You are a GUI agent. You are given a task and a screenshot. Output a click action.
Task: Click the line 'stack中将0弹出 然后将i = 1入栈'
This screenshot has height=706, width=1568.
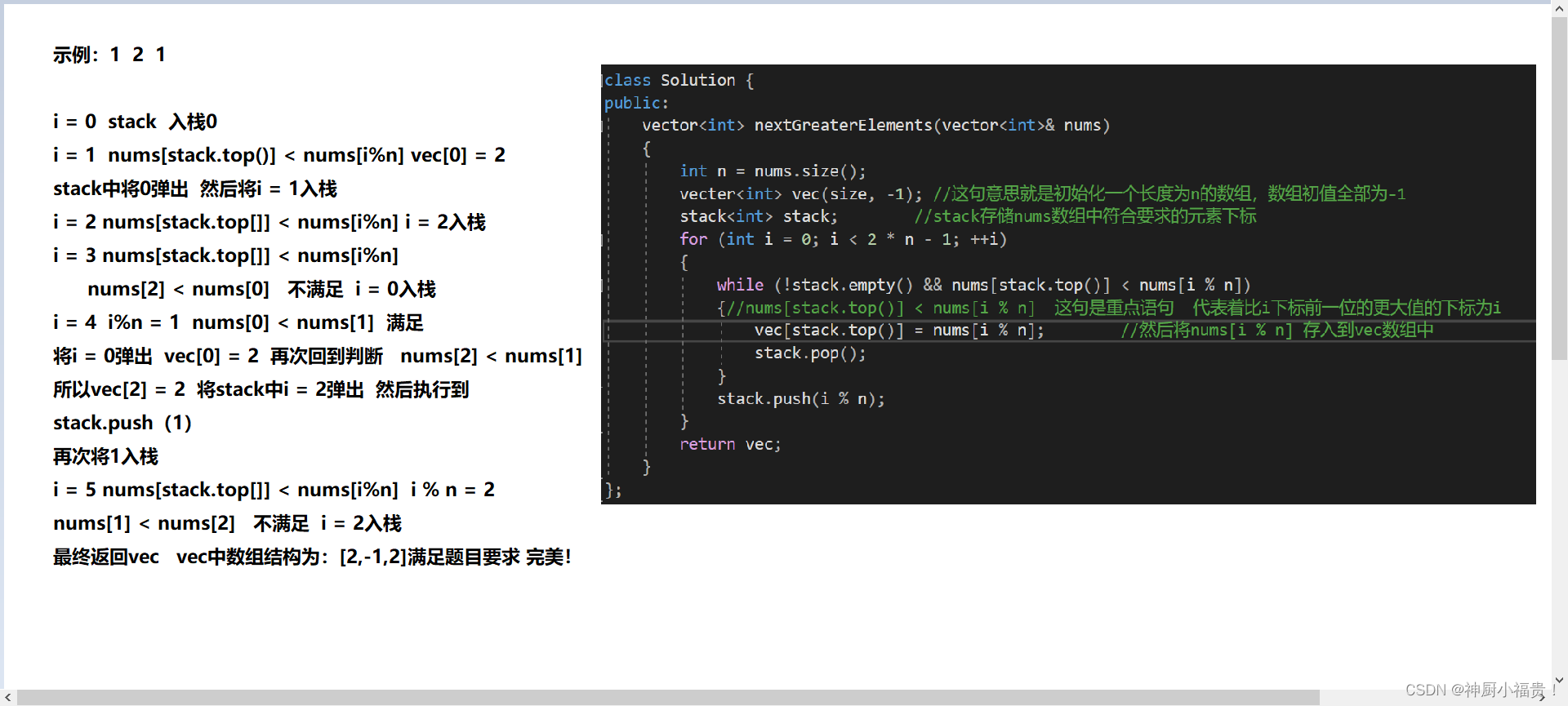pos(195,189)
